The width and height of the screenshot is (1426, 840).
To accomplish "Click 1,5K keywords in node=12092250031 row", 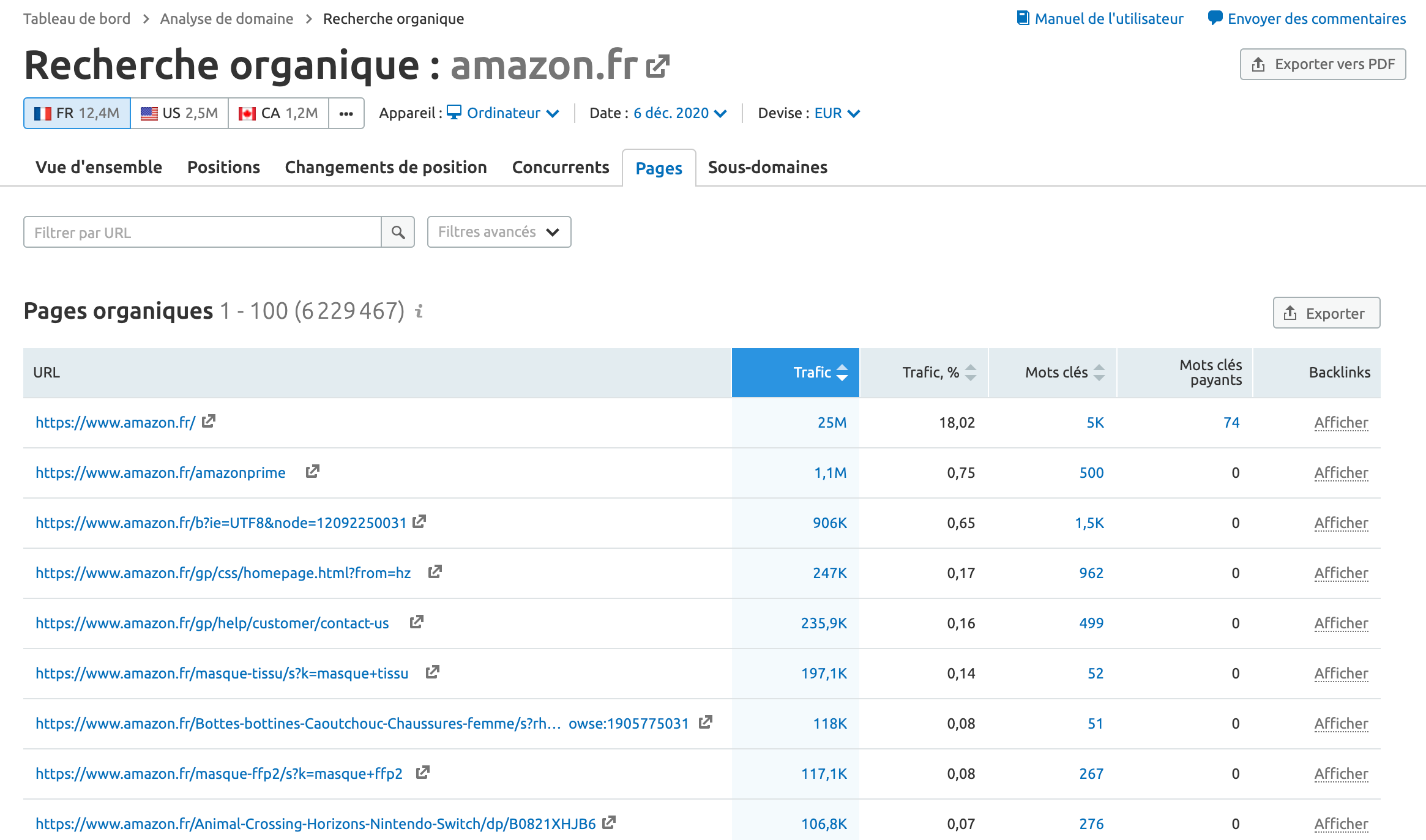I will (x=1089, y=522).
